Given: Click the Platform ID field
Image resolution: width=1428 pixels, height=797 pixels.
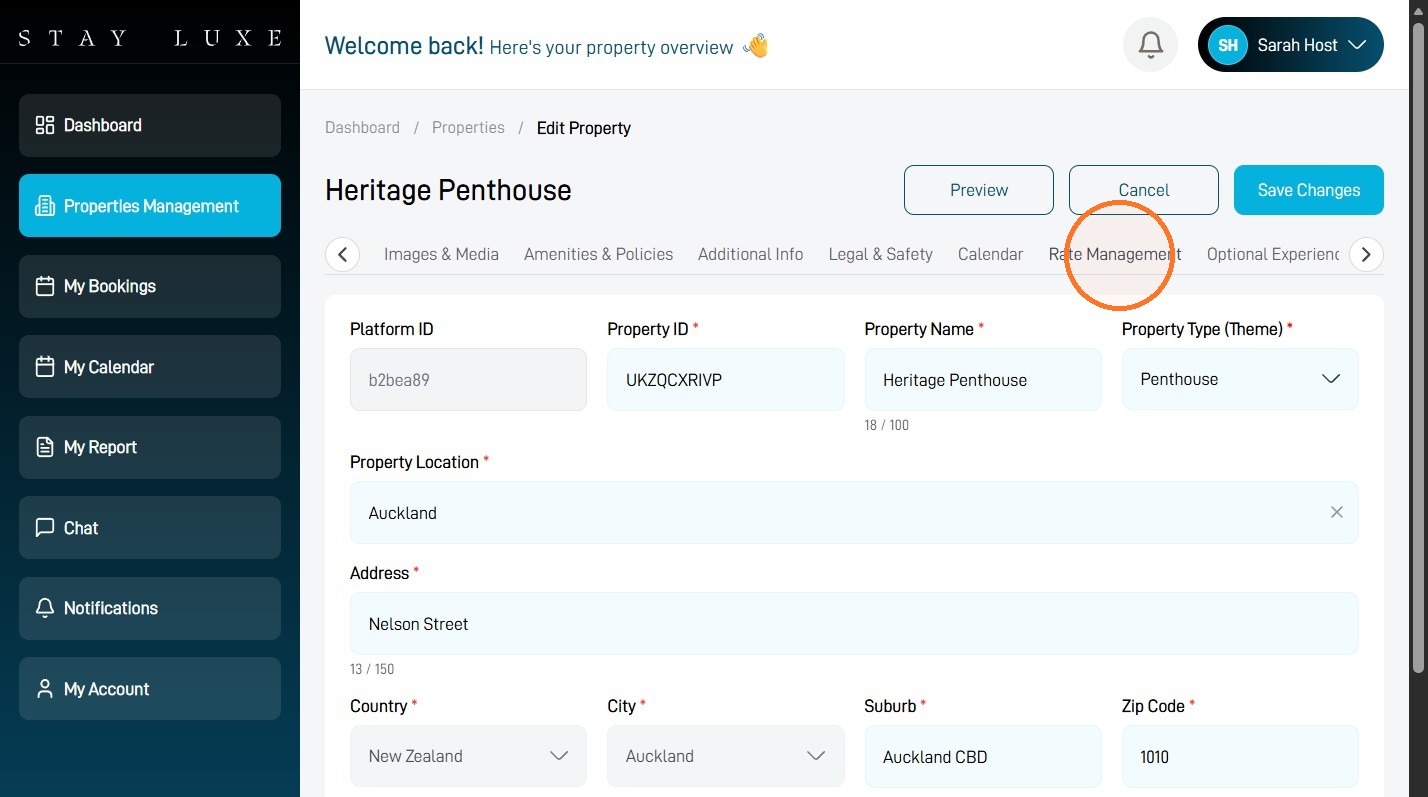Looking at the screenshot, I should 468,379.
